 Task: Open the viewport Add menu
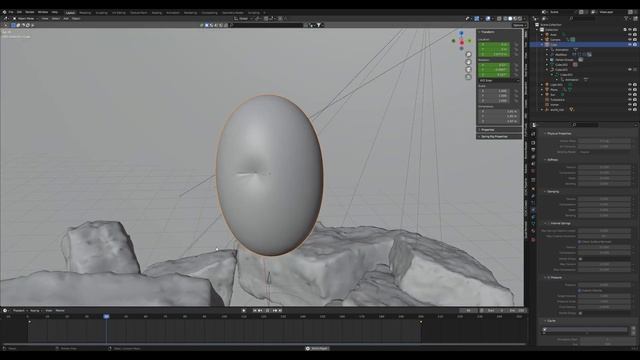[x=66, y=18]
